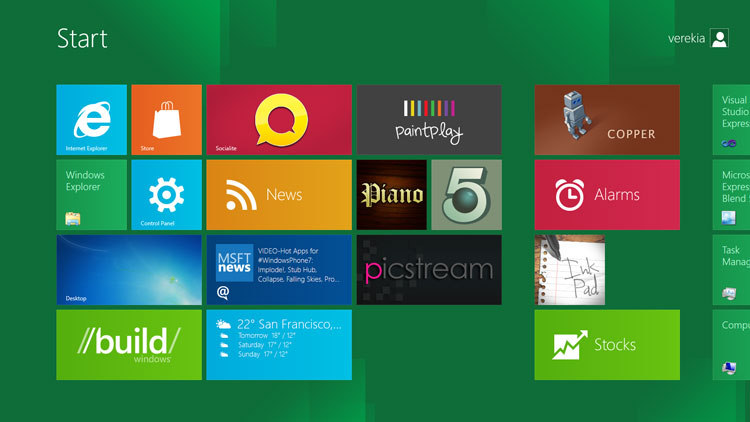750x422 pixels.
Task: Open the picstream tile
Action: pos(429,270)
